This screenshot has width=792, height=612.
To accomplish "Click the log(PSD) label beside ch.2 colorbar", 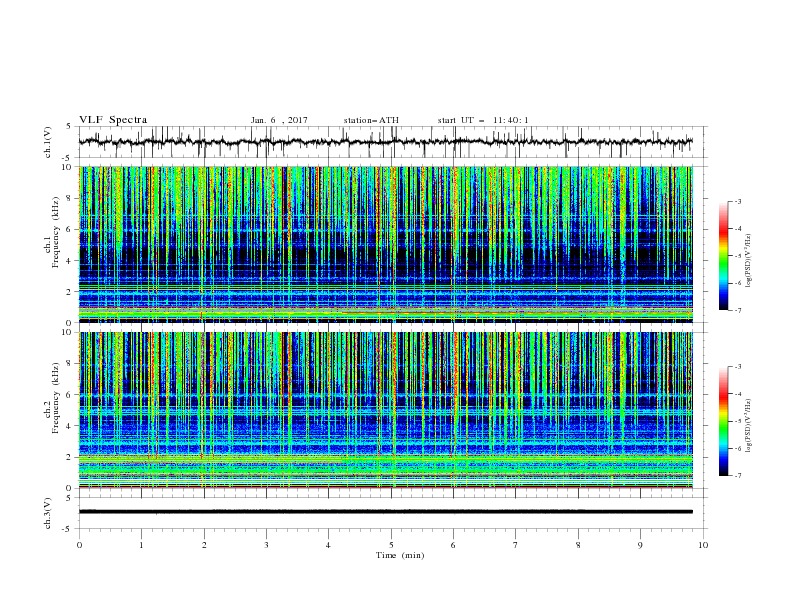I will 749,426.
